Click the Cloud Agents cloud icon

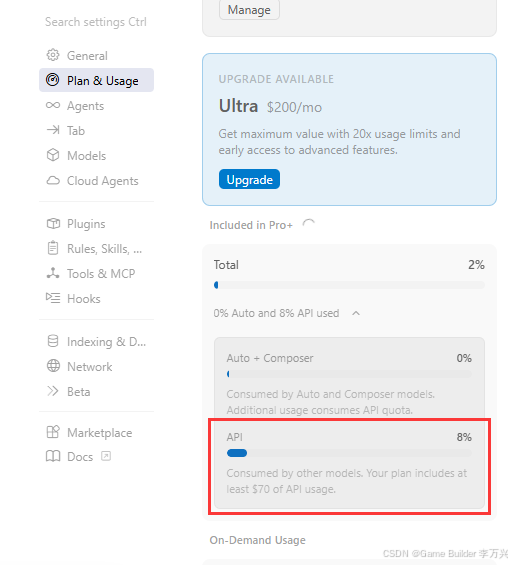click(53, 181)
